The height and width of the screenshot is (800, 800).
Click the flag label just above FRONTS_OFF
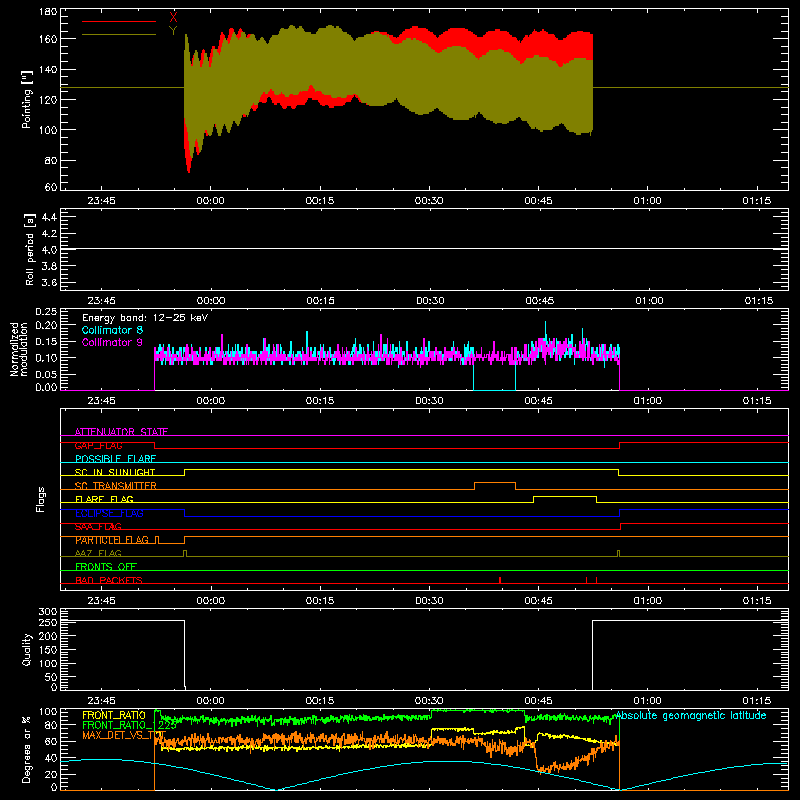pyautogui.click(x=98, y=553)
